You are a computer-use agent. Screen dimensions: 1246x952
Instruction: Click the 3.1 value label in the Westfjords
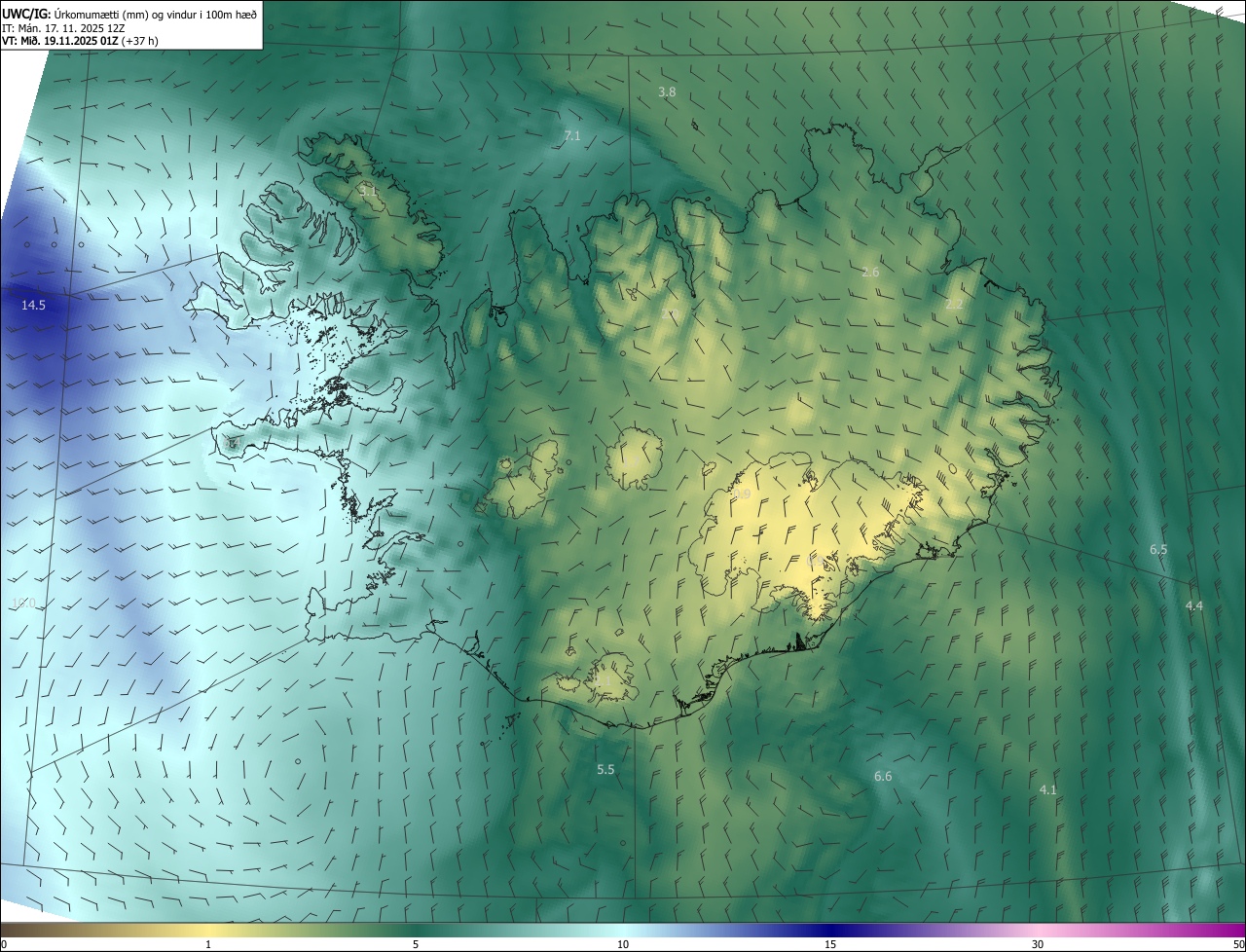click(368, 192)
